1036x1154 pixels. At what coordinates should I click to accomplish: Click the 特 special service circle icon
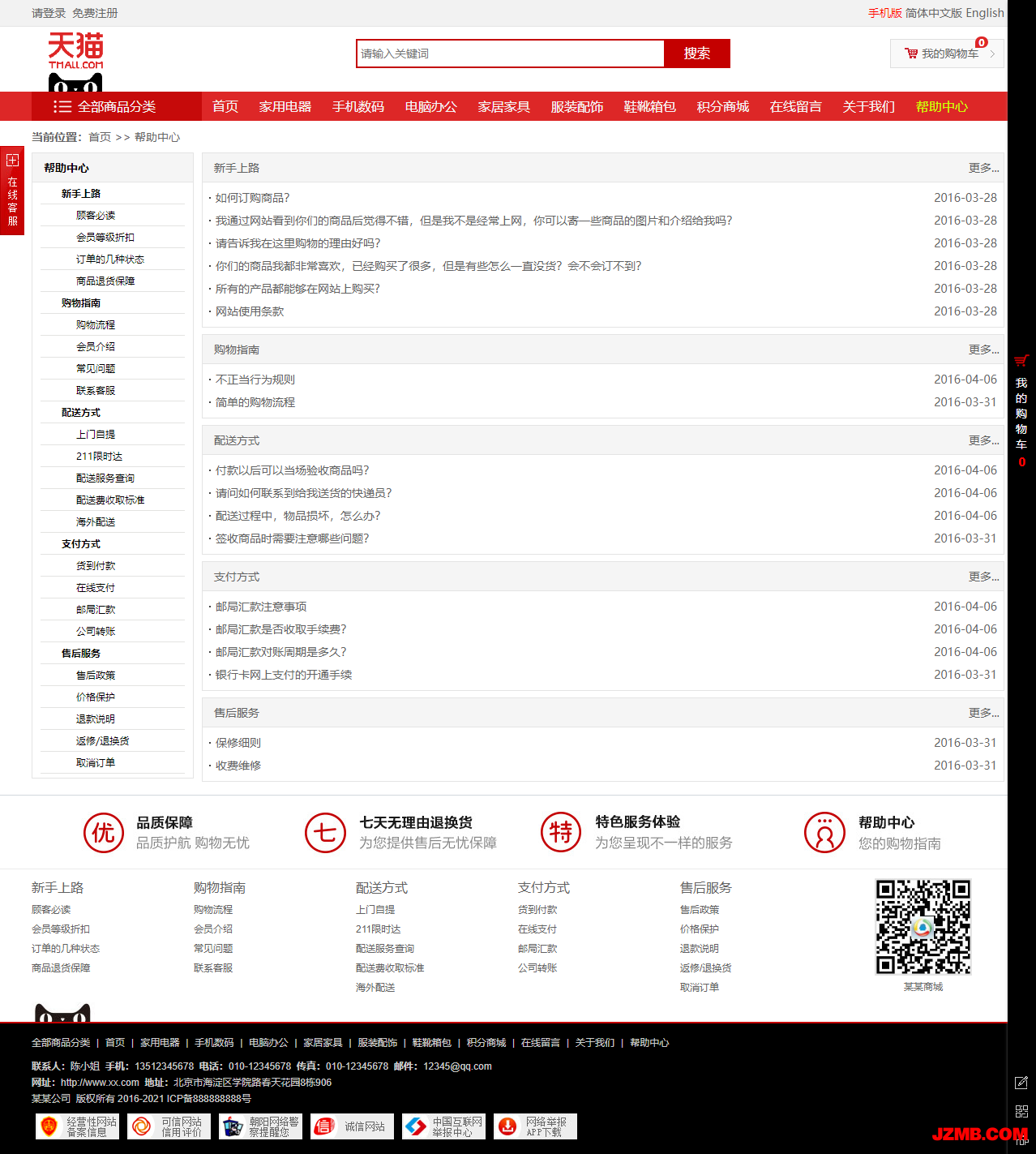pyautogui.click(x=561, y=833)
